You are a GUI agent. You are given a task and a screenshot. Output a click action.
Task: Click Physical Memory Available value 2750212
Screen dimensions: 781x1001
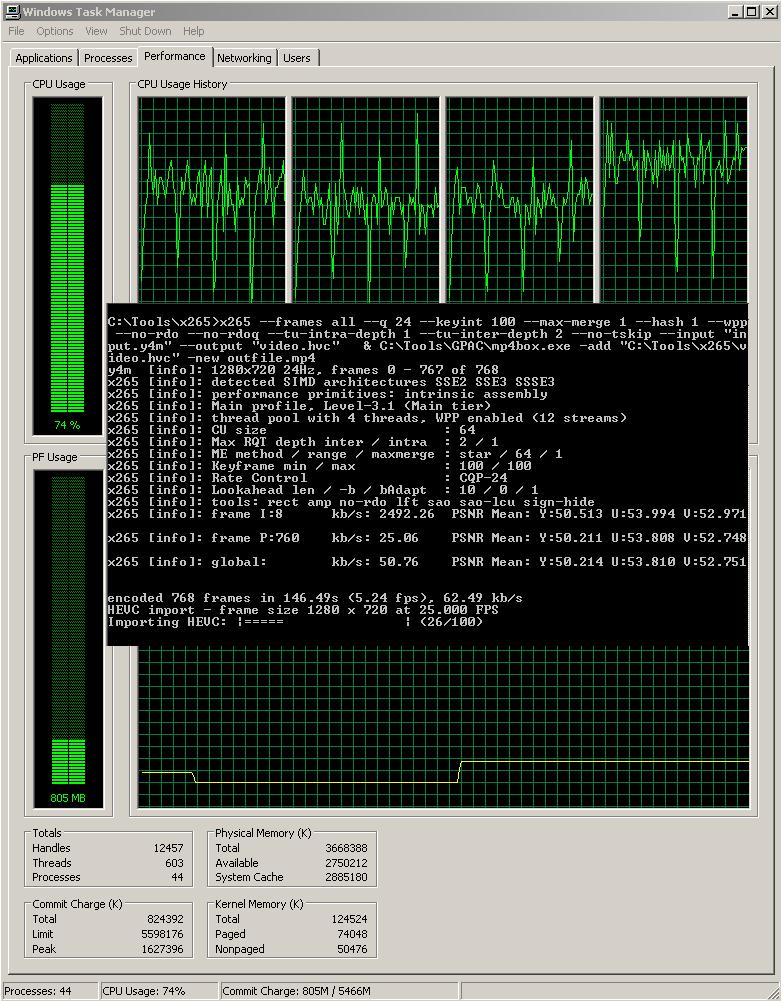(x=346, y=863)
